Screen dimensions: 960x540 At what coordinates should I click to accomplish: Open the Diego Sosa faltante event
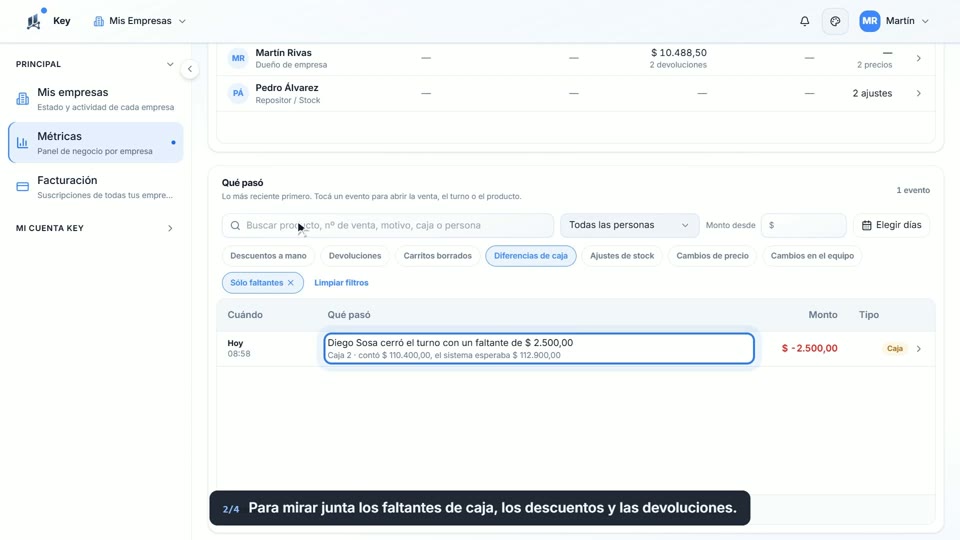pyautogui.click(x=539, y=348)
